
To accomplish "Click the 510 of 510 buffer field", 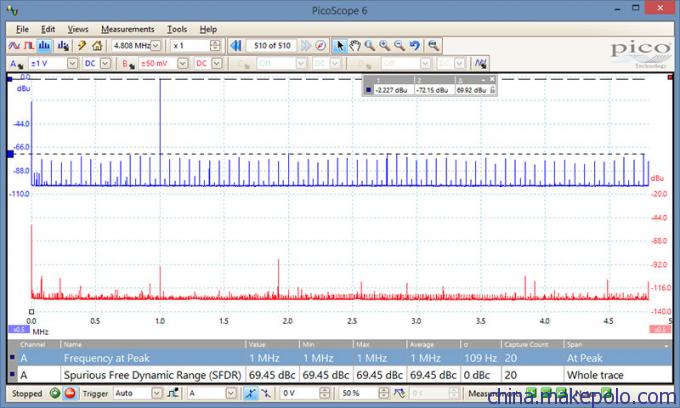I will (x=272, y=46).
